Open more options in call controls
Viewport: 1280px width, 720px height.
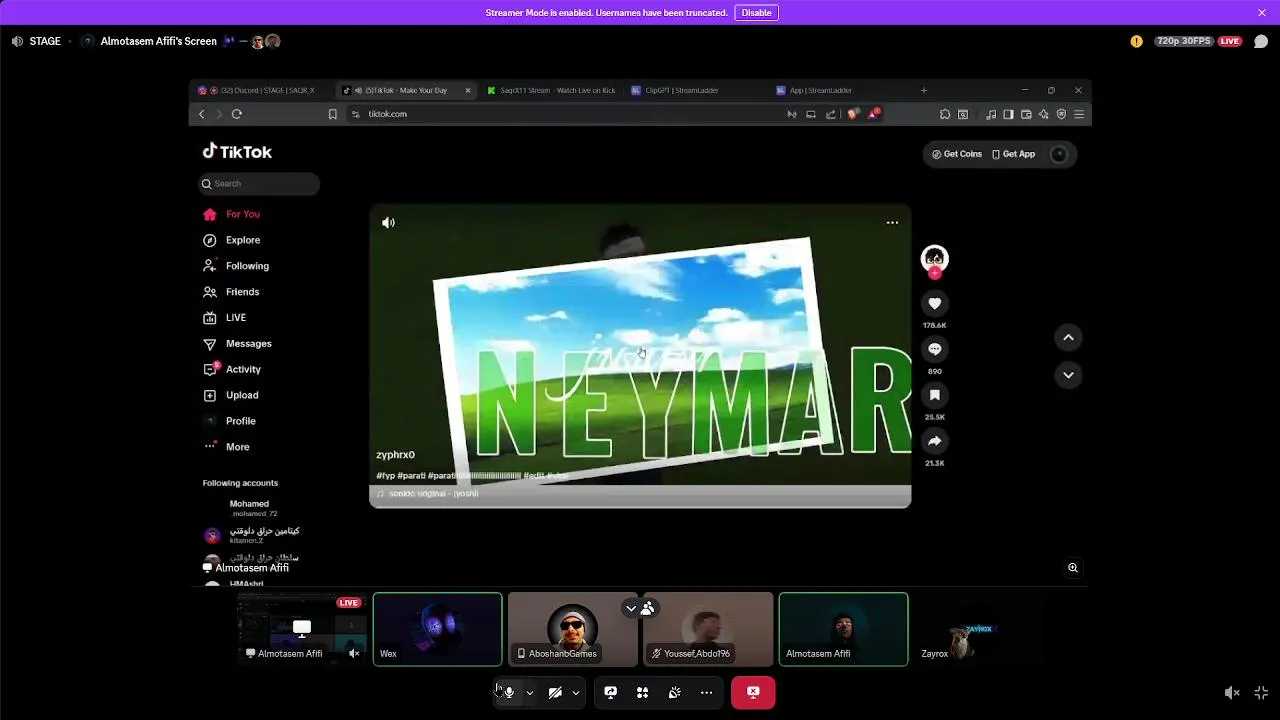click(x=706, y=692)
